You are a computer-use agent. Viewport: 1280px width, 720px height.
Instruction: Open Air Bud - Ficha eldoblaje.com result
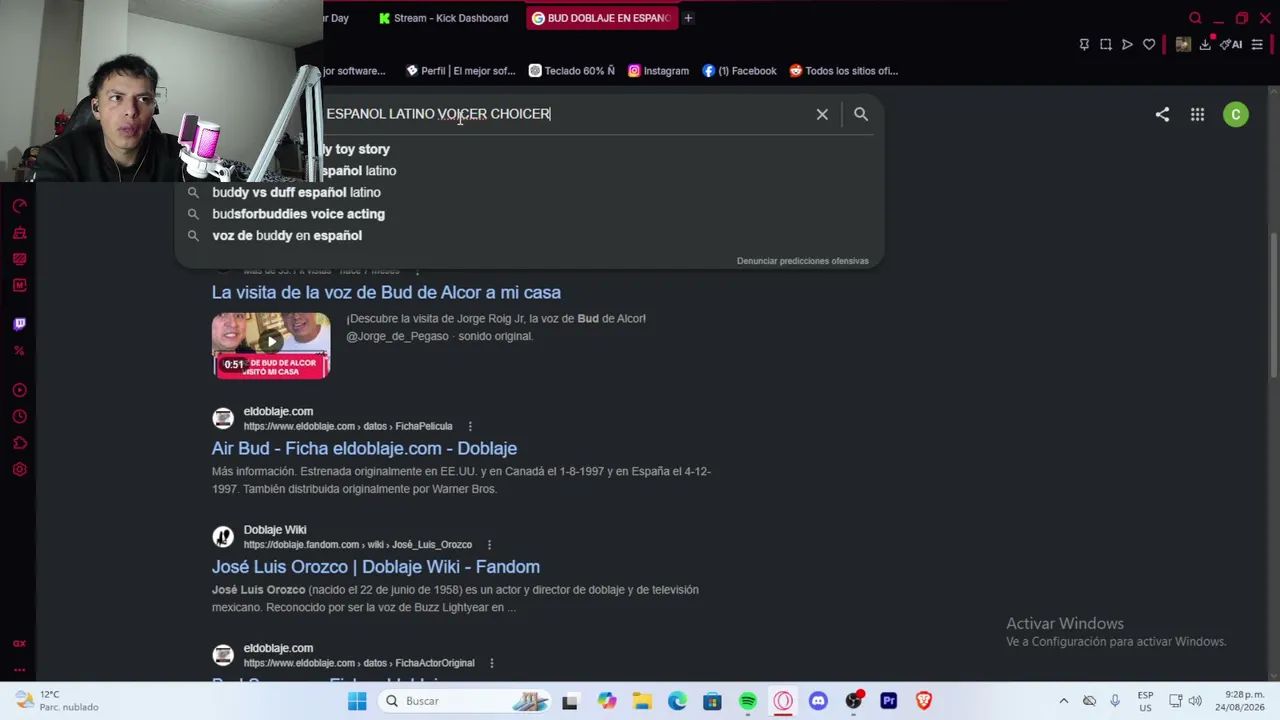tap(364, 448)
